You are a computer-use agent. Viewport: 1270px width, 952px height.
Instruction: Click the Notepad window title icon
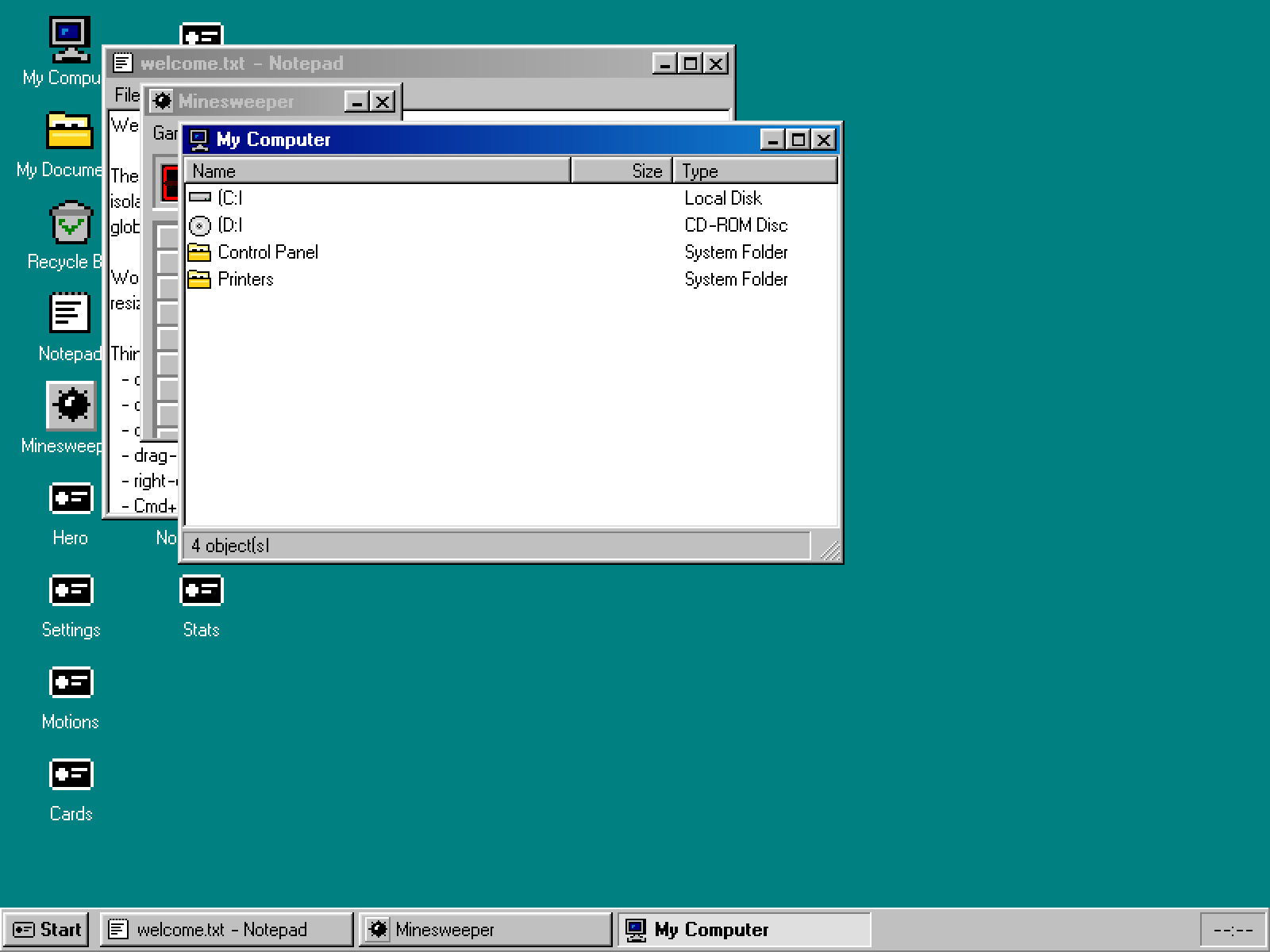[x=123, y=63]
